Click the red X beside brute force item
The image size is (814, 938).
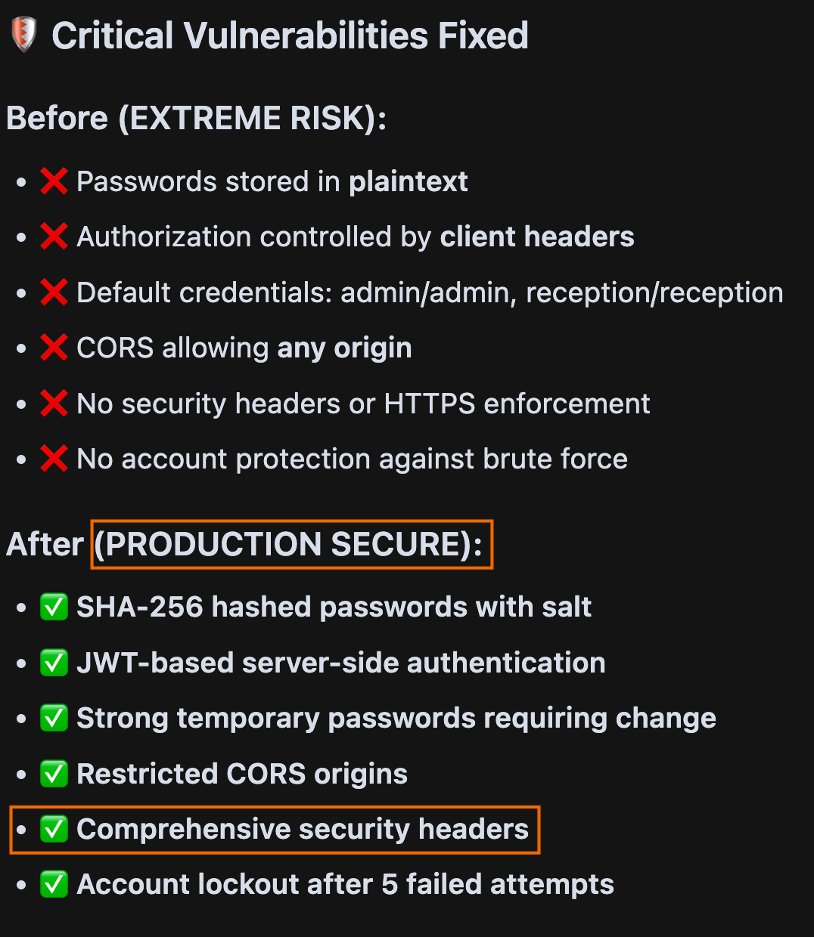tap(54, 459)
